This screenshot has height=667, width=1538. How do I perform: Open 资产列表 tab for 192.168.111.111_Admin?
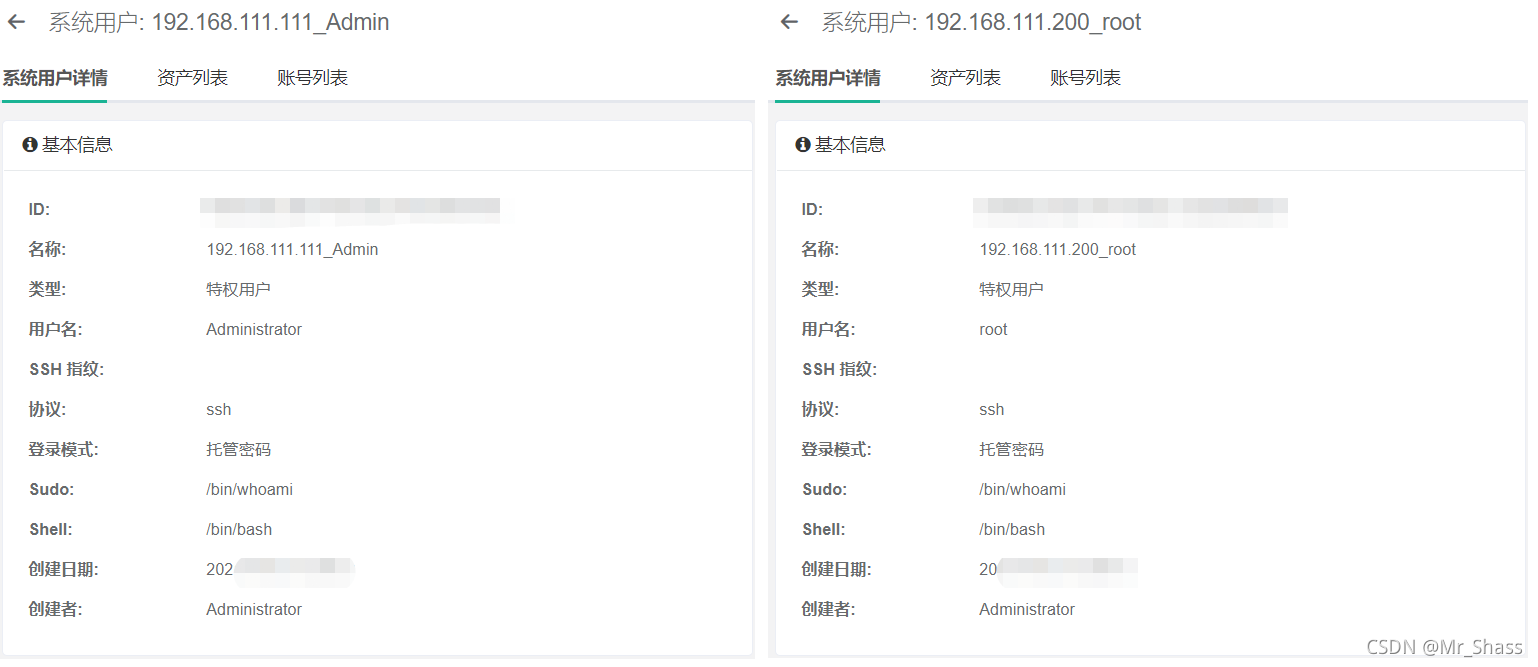pos(192,77)
